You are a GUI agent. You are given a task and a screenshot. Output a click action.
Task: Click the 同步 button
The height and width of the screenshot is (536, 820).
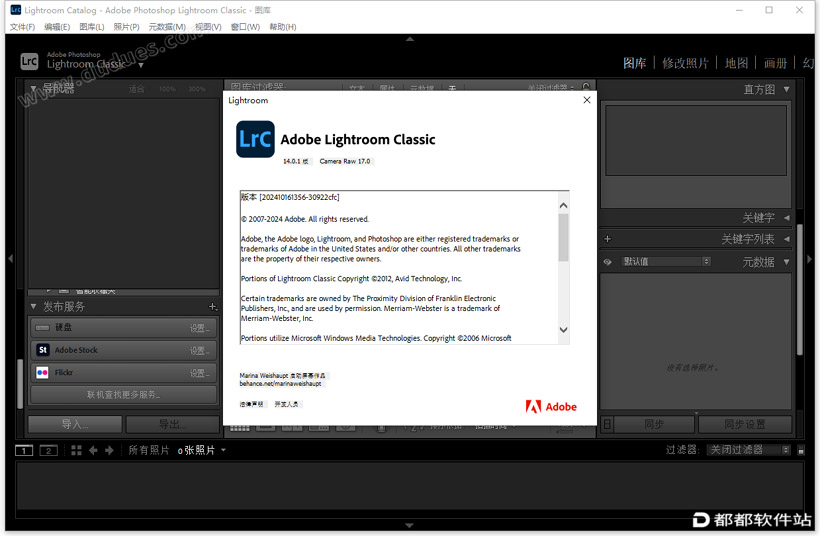click(x=654, y=424)
